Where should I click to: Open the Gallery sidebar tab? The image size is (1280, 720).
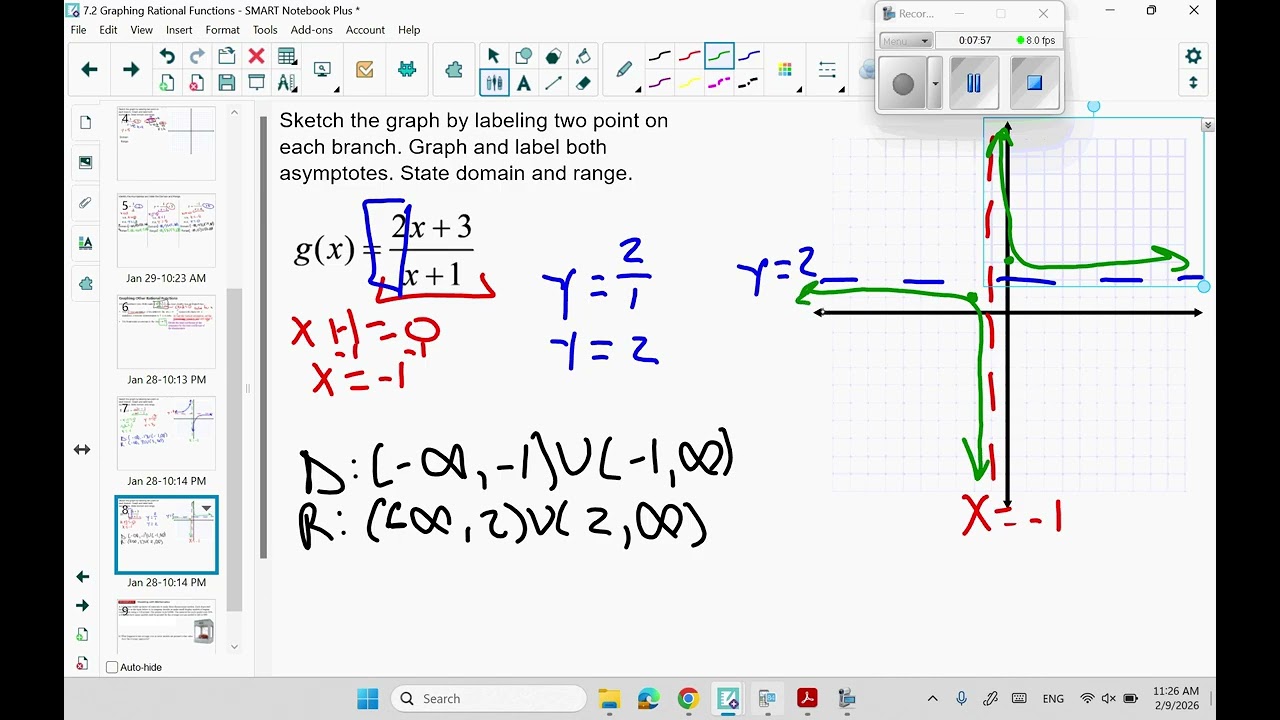(85, 163)
